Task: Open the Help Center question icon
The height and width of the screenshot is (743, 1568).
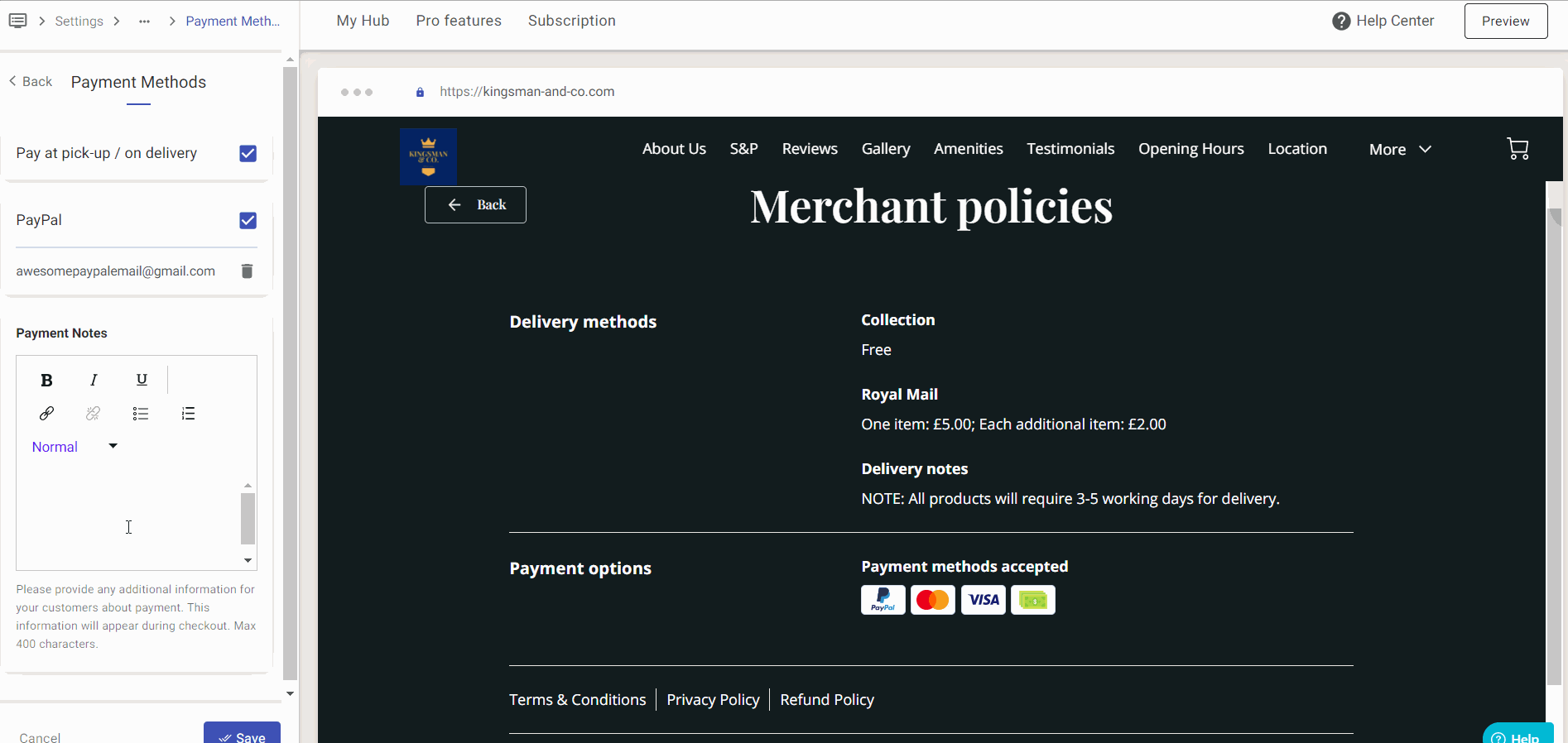Action: [1341, 22]
